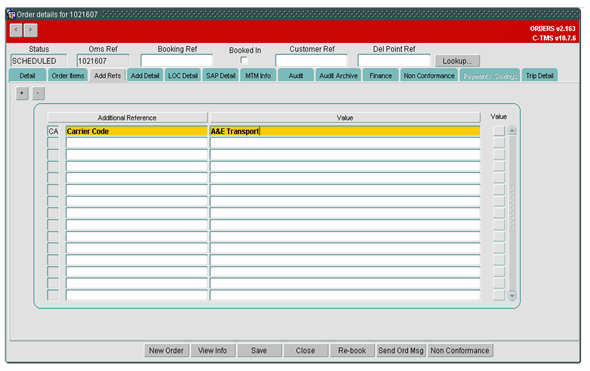Open the Order Items tab
Viewport: 590px width, 371px height.
point(68,76)
